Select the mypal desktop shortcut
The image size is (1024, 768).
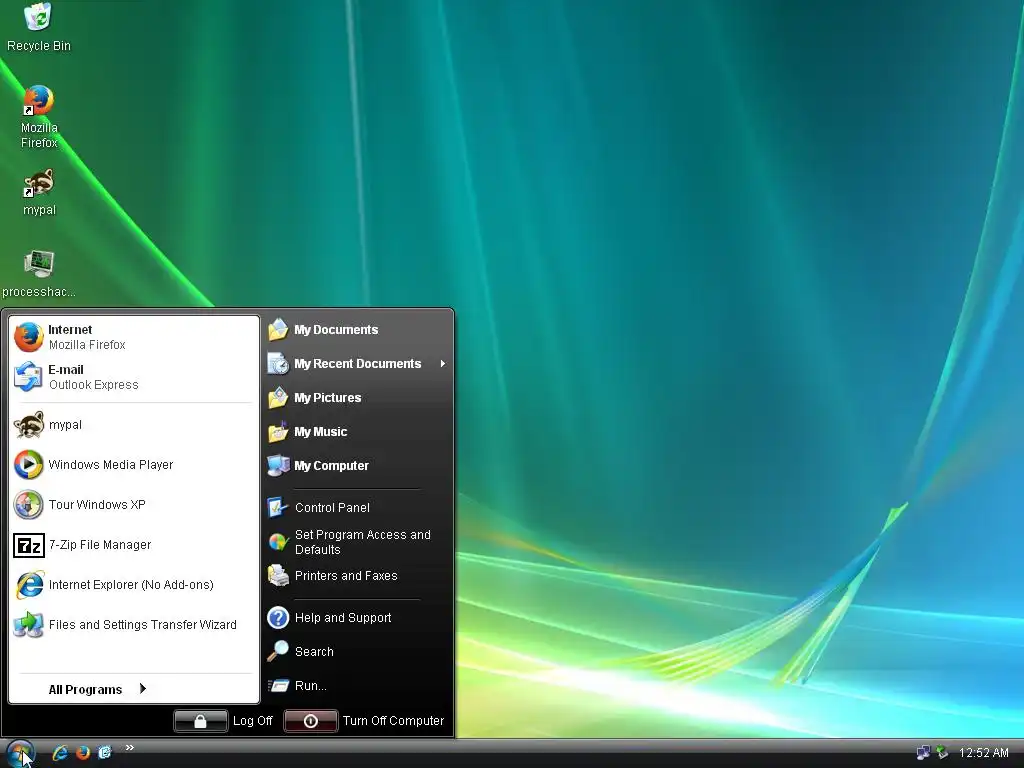(x=39, y=192)
